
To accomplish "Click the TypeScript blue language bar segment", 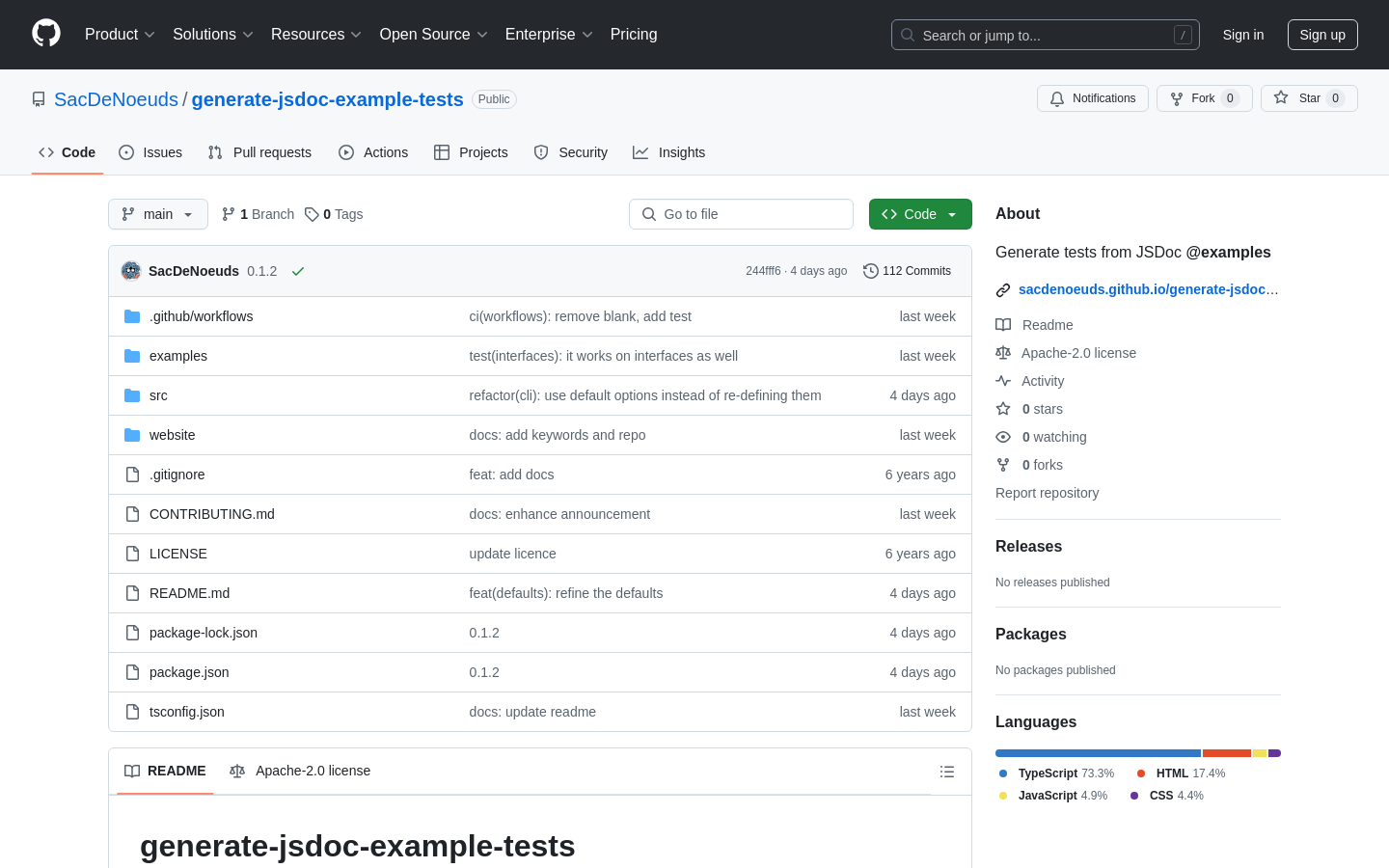I will point(1098,753).
